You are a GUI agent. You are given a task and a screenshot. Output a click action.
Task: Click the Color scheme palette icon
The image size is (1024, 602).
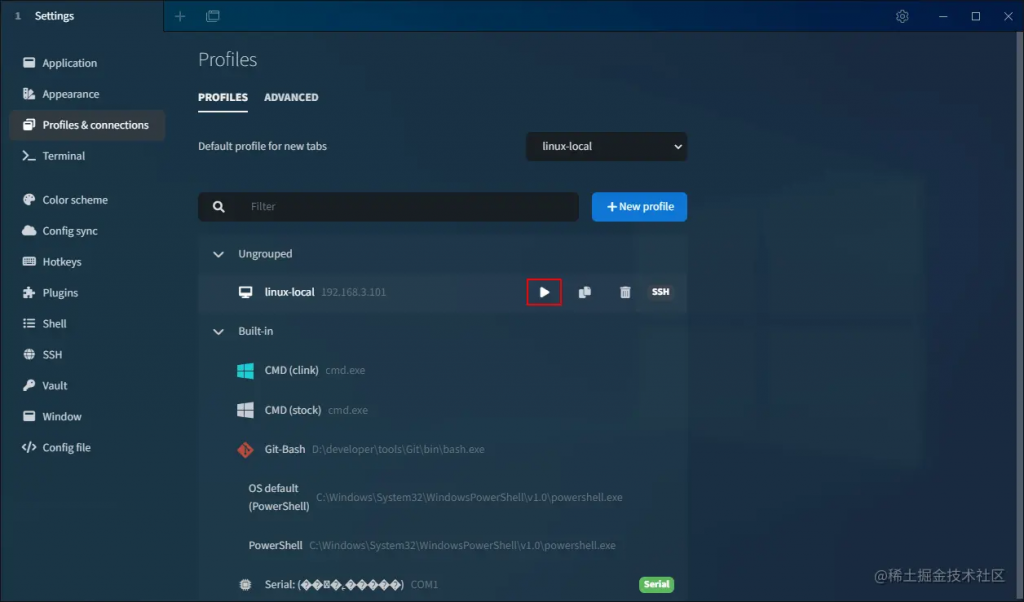29,200
